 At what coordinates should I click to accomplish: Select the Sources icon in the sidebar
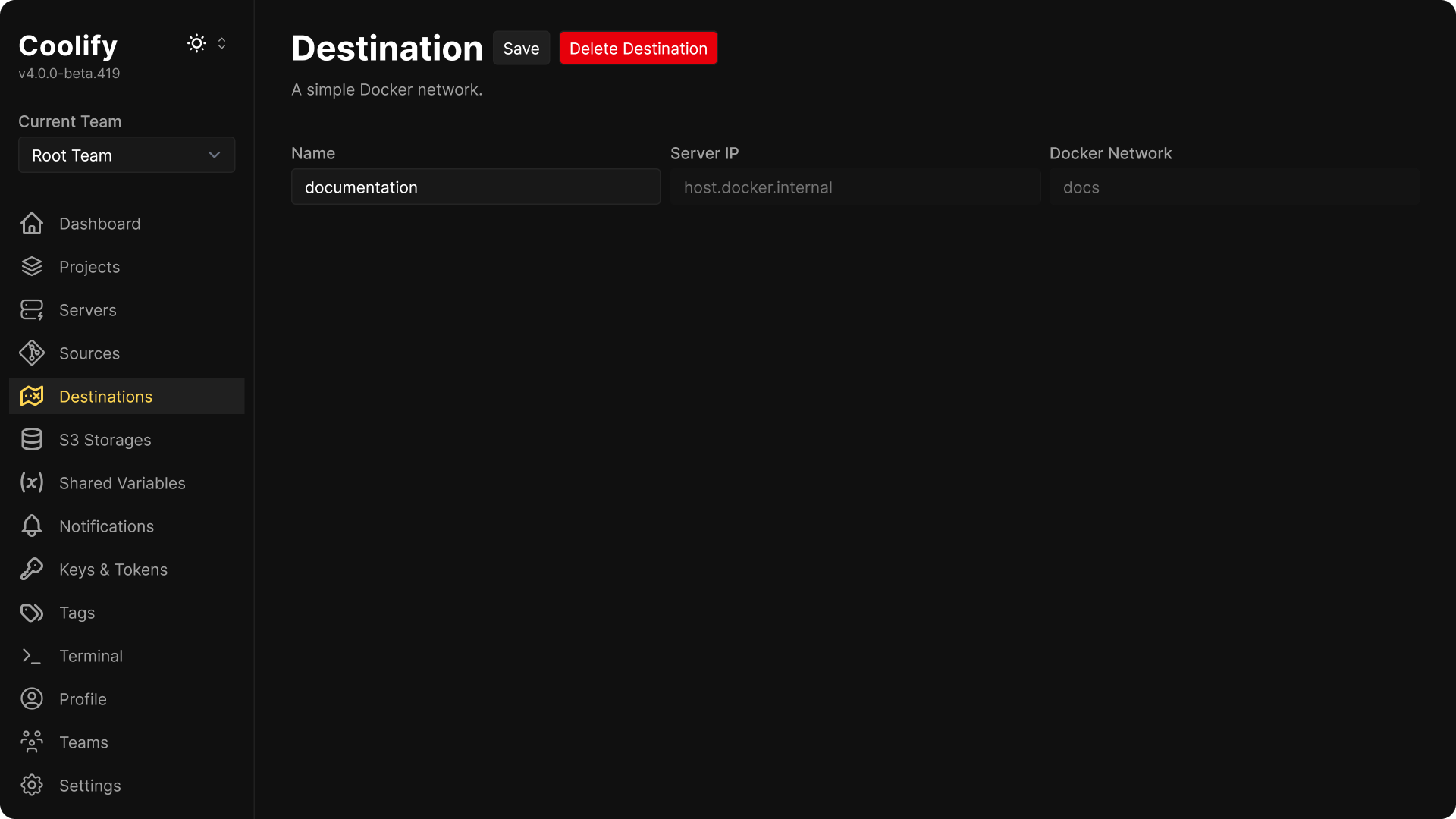pos(31,353)
